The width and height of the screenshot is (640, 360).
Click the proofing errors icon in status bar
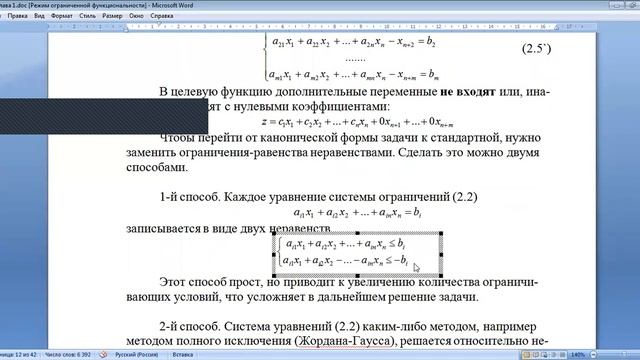pos(103,355)
